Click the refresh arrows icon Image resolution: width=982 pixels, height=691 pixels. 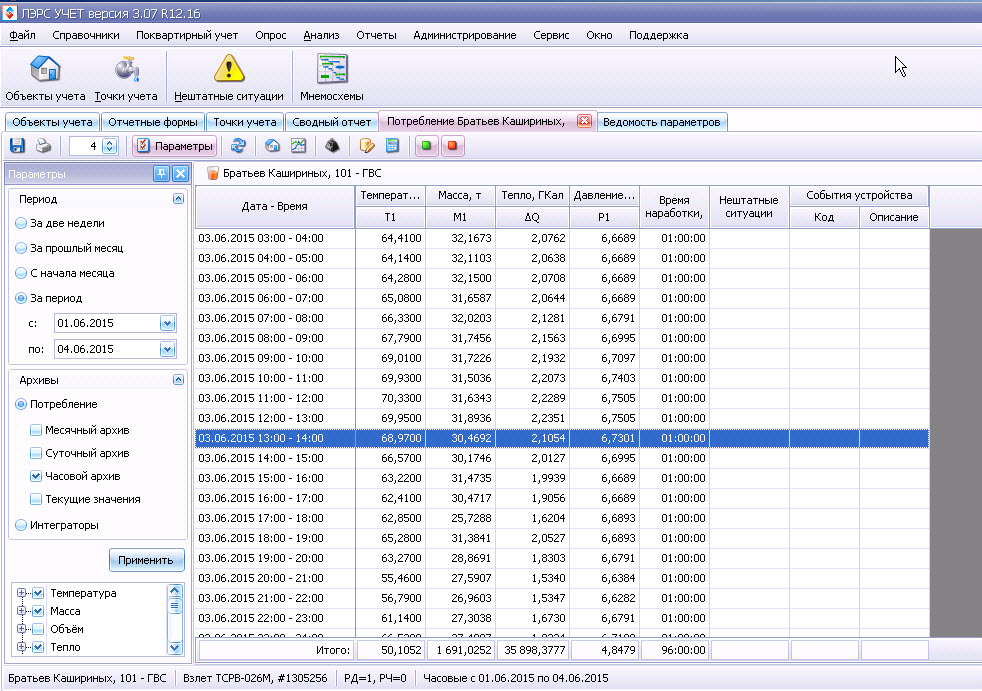click(238, 146)
